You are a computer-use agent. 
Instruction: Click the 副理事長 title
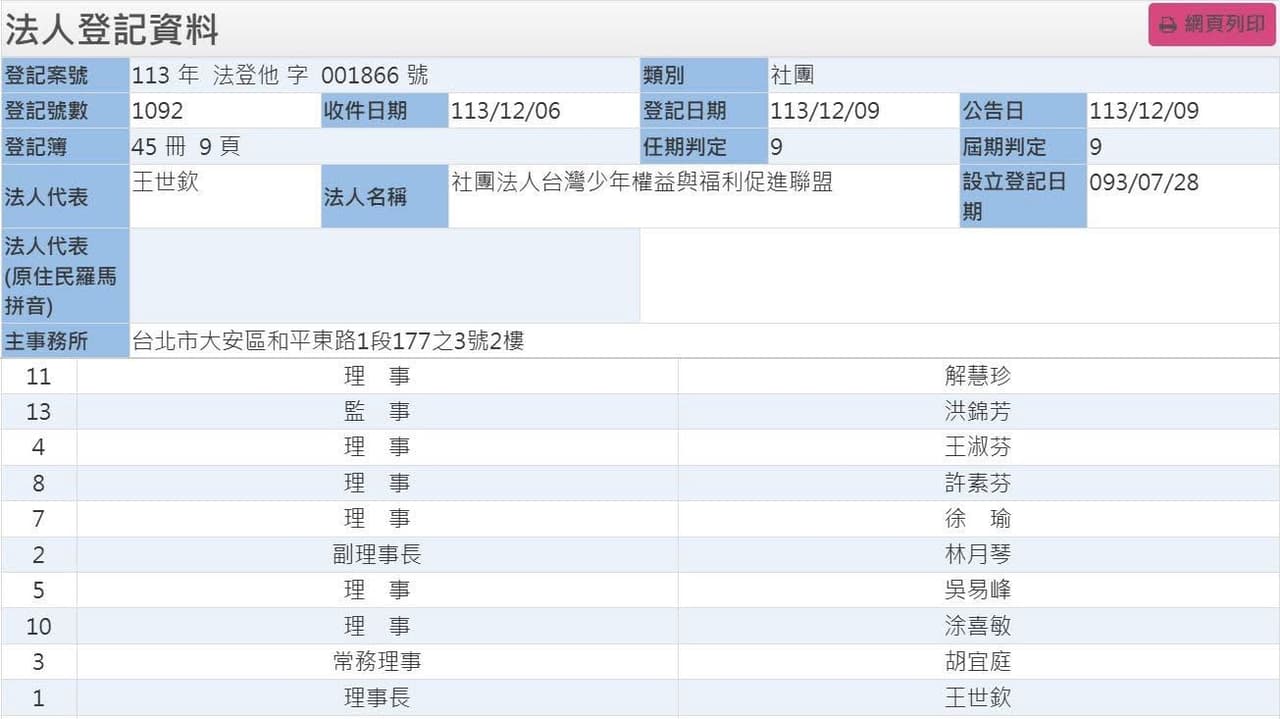click(x=377, y=554)
